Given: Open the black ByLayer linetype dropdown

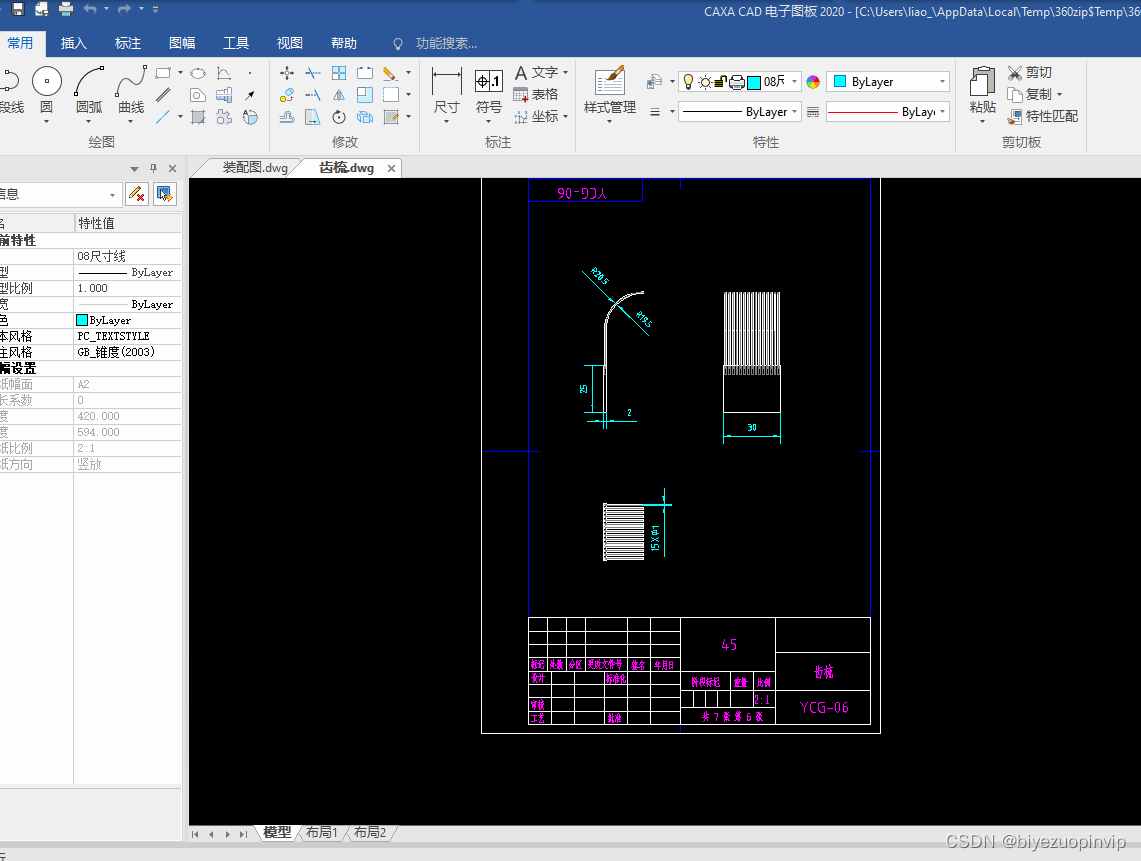Looking at the screenshot, I should point(795,112).
